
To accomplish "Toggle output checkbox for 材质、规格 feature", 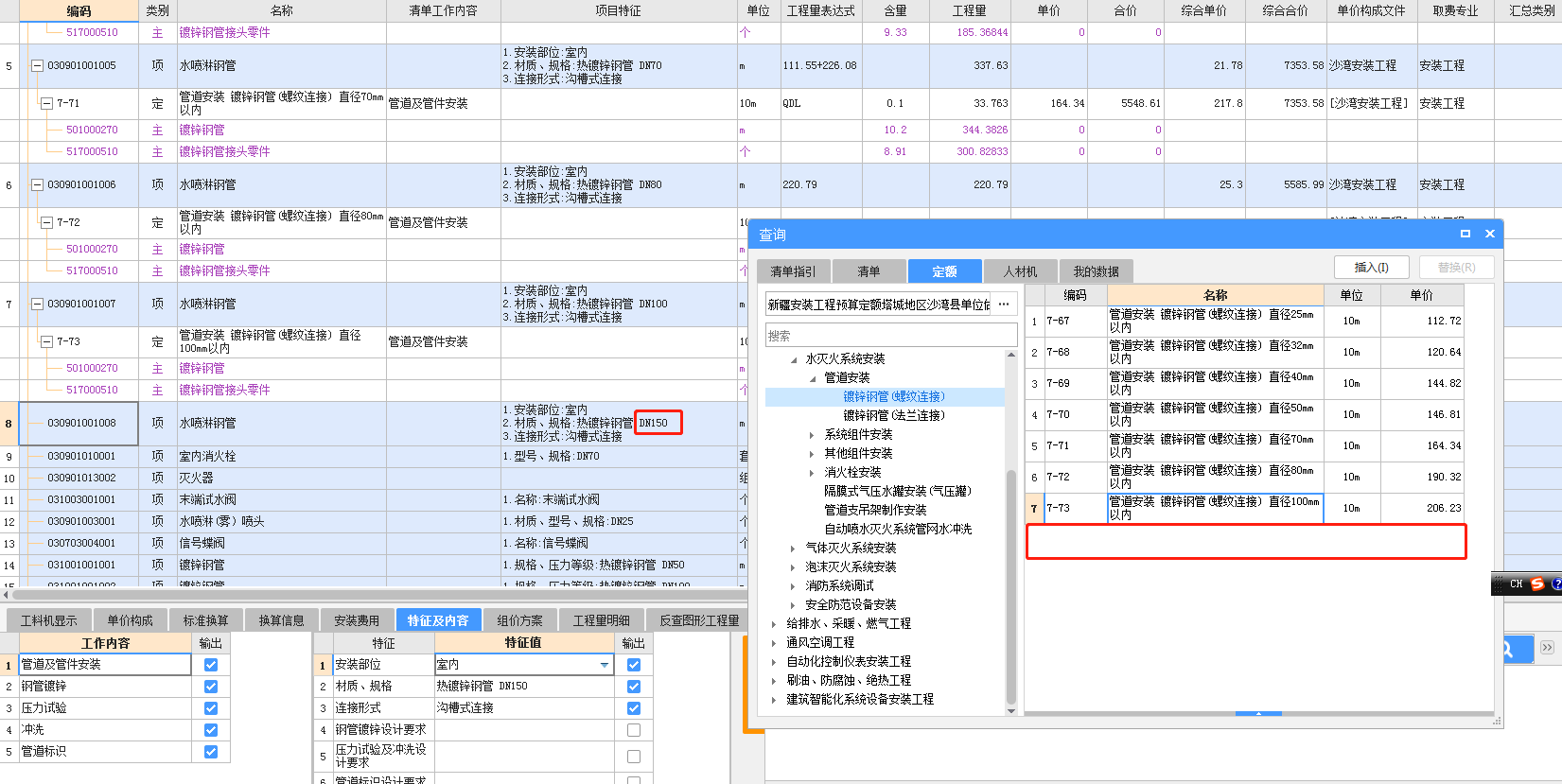I will tap(634, 687).
